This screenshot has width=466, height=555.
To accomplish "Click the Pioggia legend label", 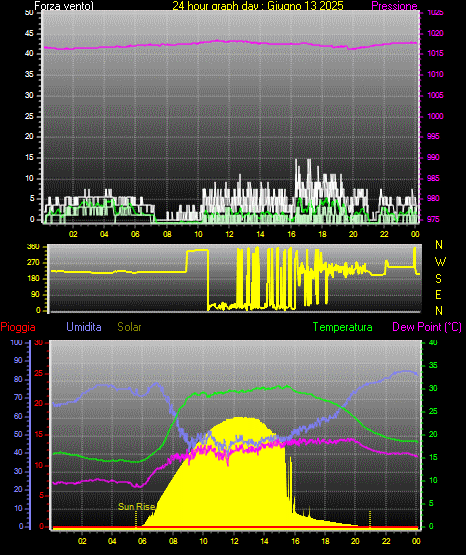I will (x=18, y=327).
